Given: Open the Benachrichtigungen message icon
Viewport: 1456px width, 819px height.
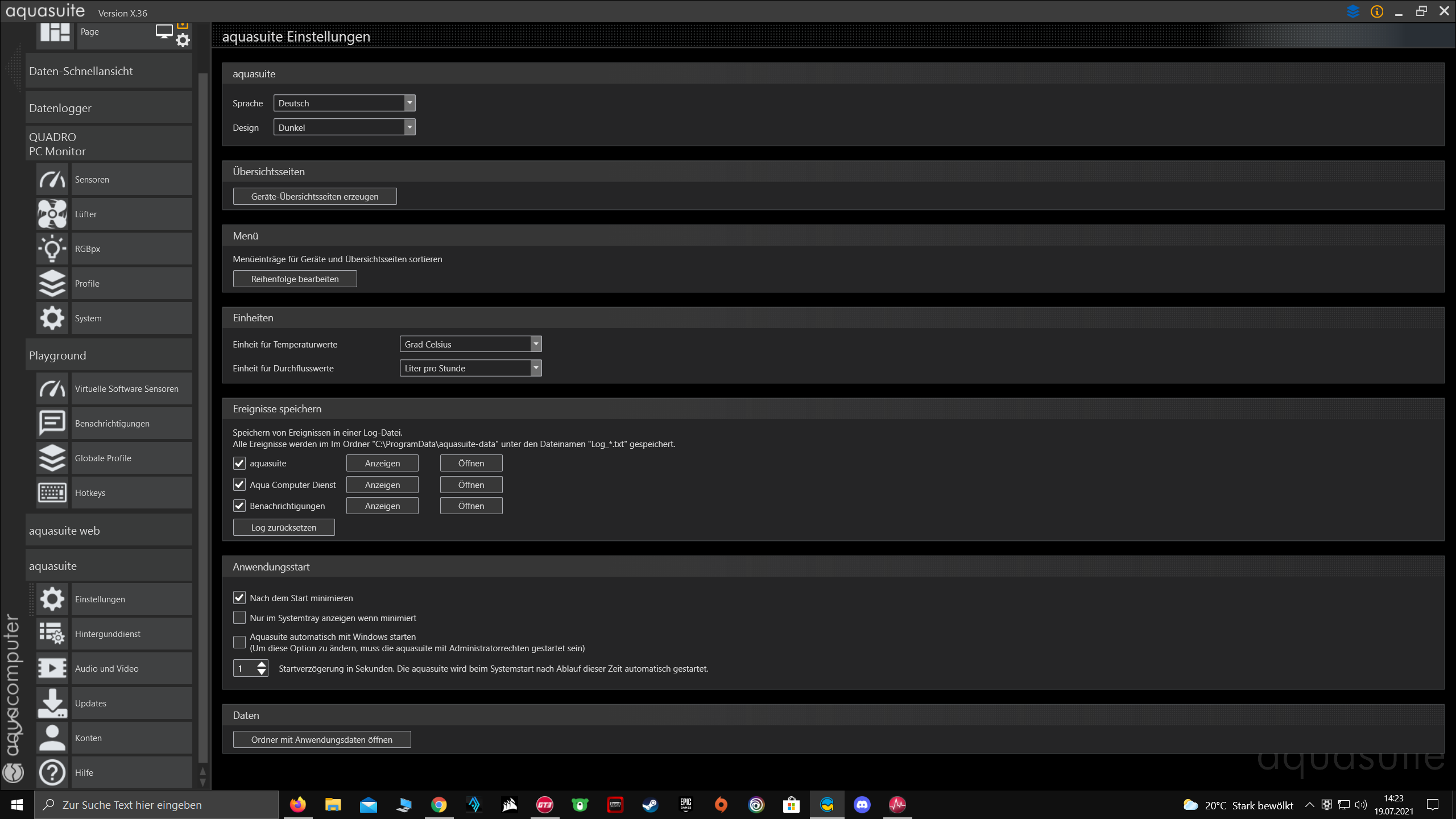Looking at the screenshot, I should [x=52, y=423].
